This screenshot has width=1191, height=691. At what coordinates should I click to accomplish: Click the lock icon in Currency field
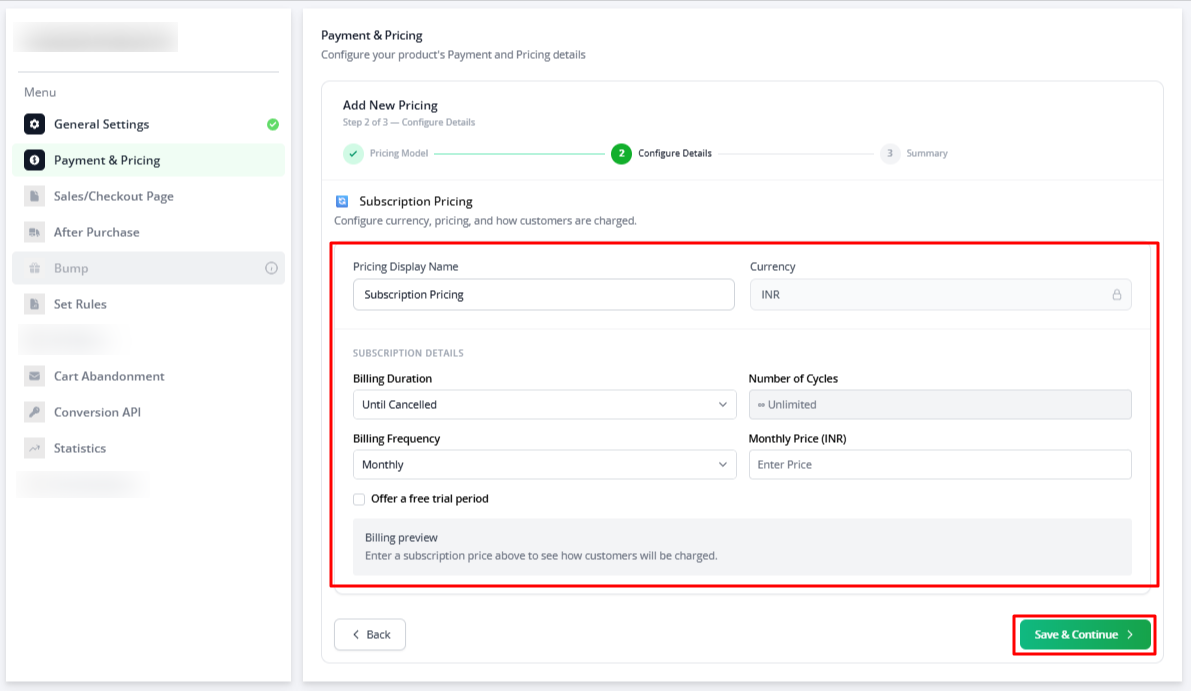click(1117, 295)
